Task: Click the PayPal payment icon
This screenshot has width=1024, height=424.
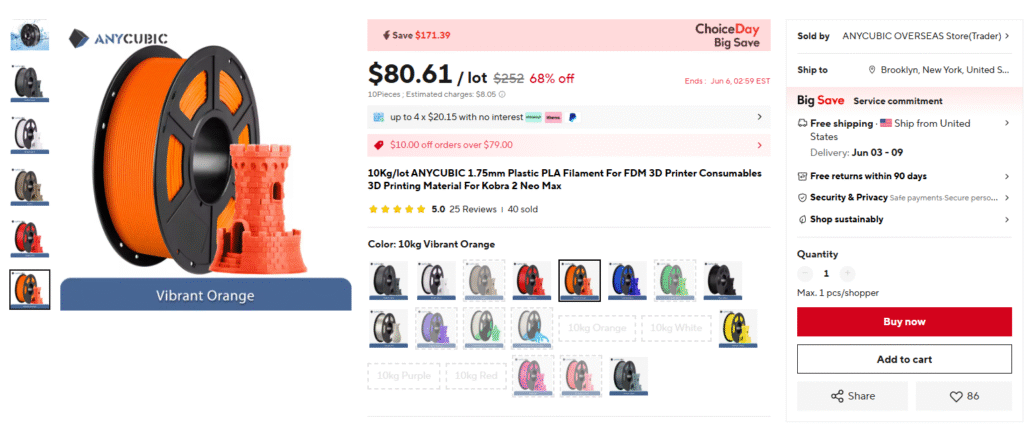Action: click(x=571, y=118)
